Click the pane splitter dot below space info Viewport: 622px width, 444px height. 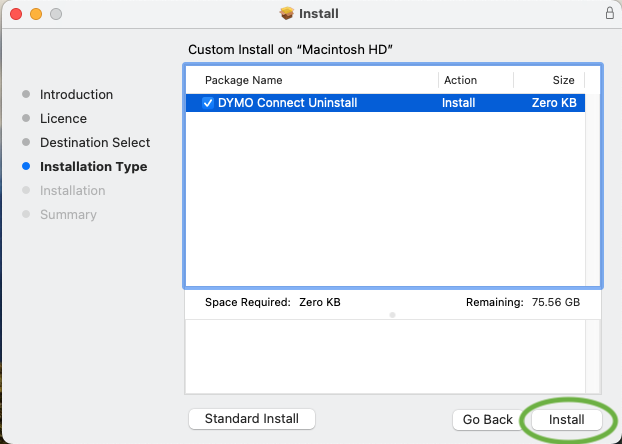coord(392,315)
